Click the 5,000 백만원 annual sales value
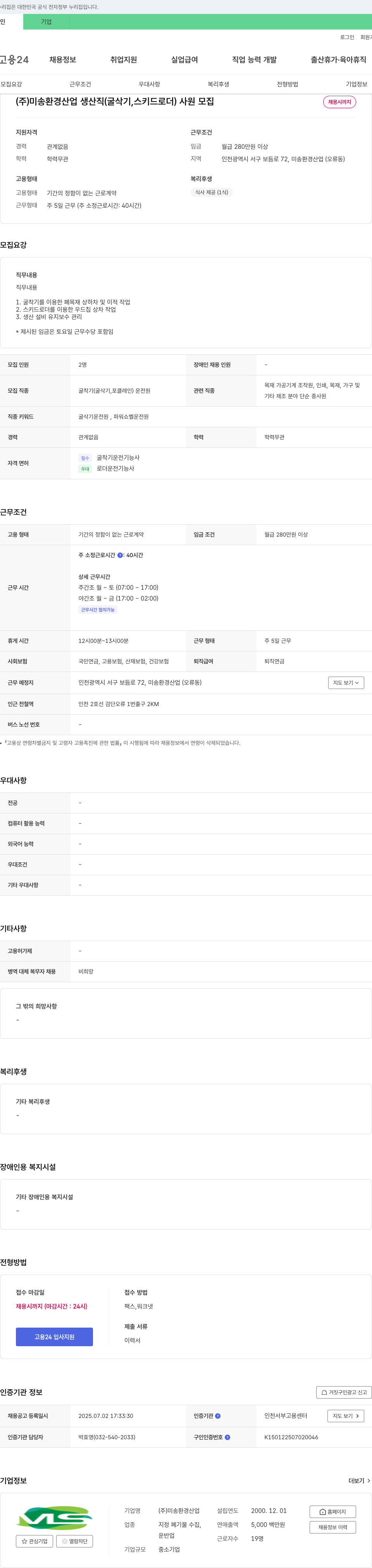This screenshot has width=372, height=1568. pos(268,1525)
